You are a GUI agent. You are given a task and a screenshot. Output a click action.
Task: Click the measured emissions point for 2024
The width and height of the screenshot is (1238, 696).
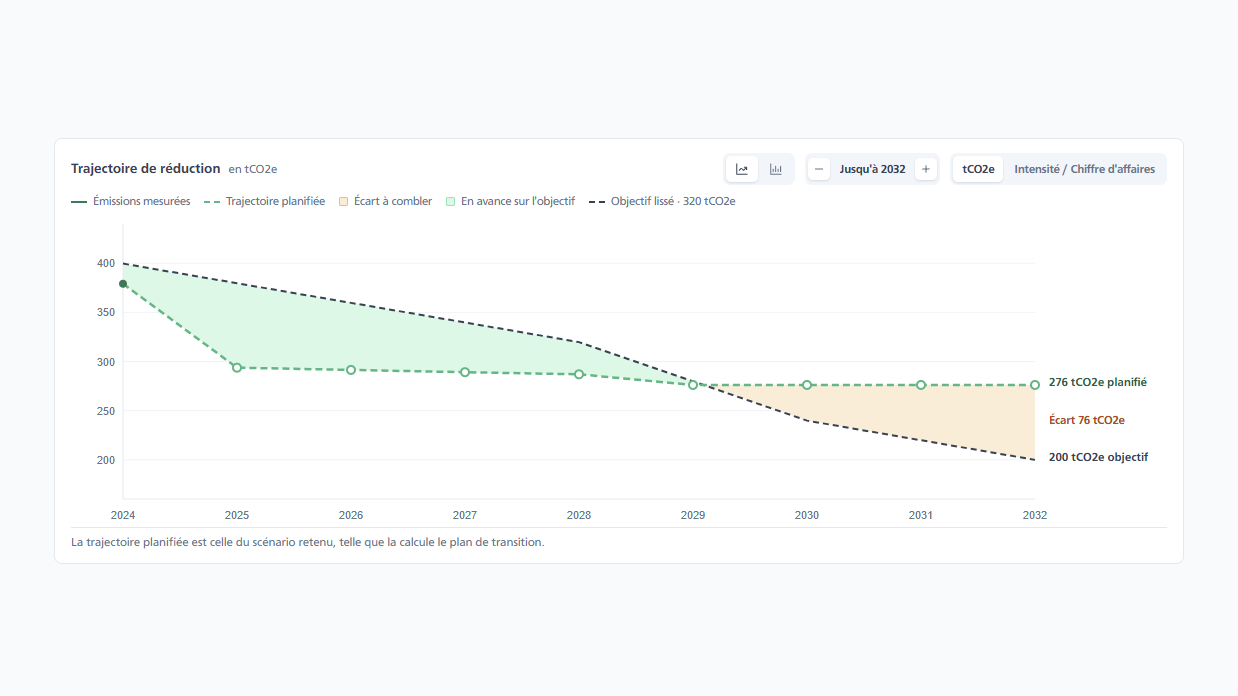point(123,284)
